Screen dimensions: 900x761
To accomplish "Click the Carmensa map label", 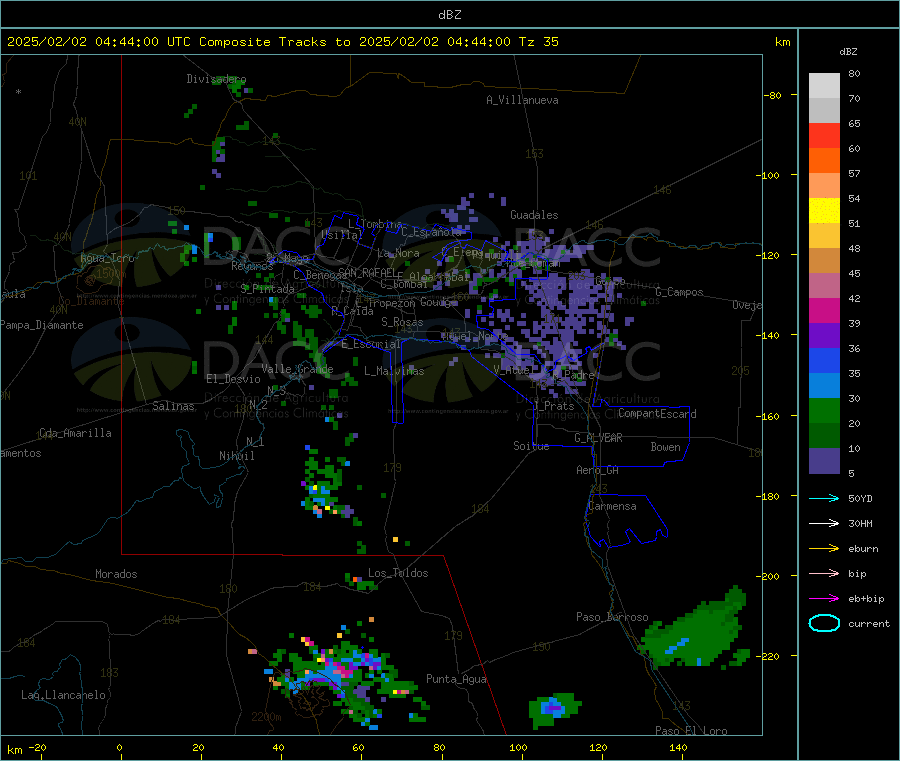I will pyautogui.click(x=612, y=506).
